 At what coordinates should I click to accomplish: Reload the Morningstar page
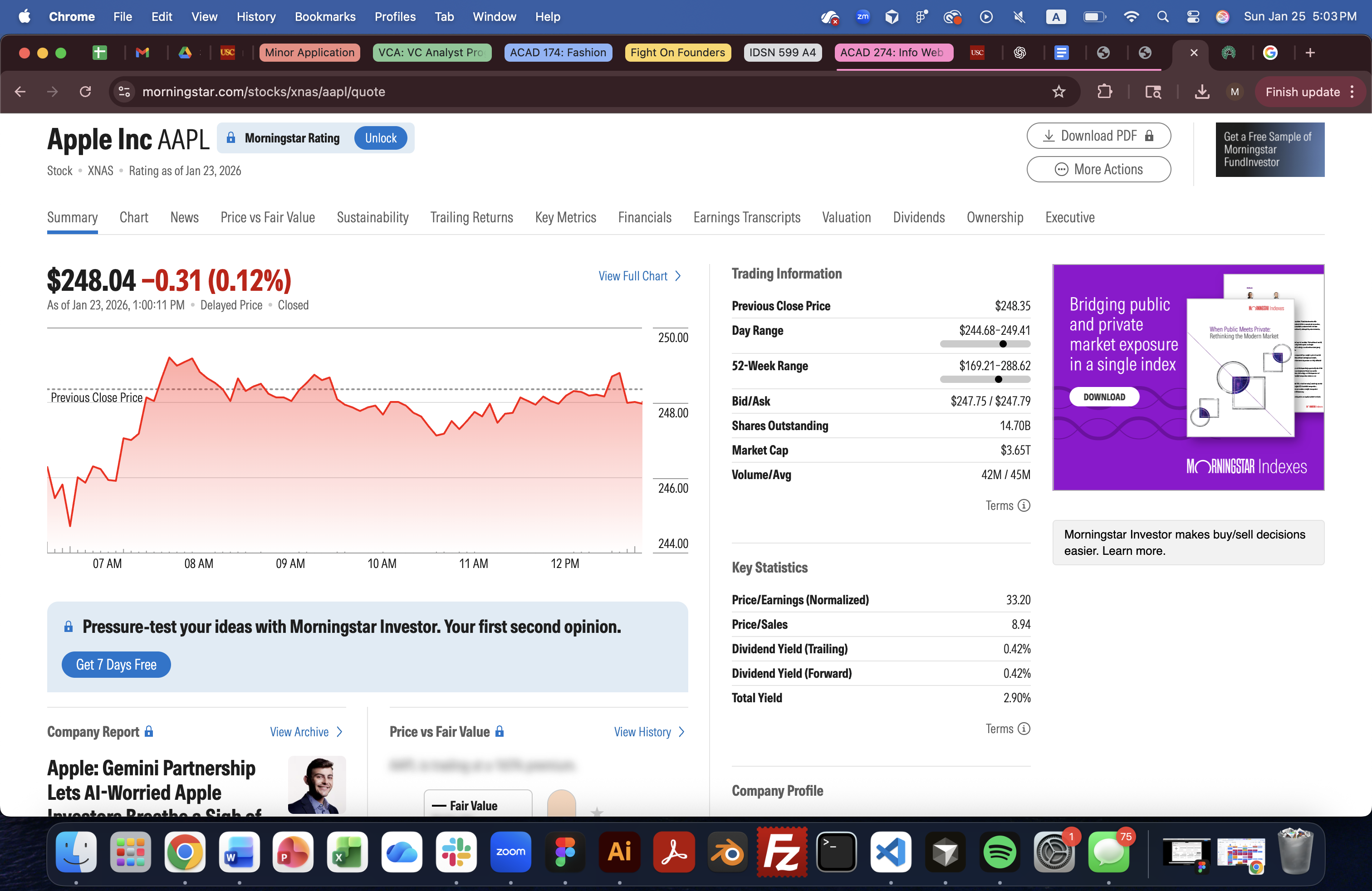point(85,92)
